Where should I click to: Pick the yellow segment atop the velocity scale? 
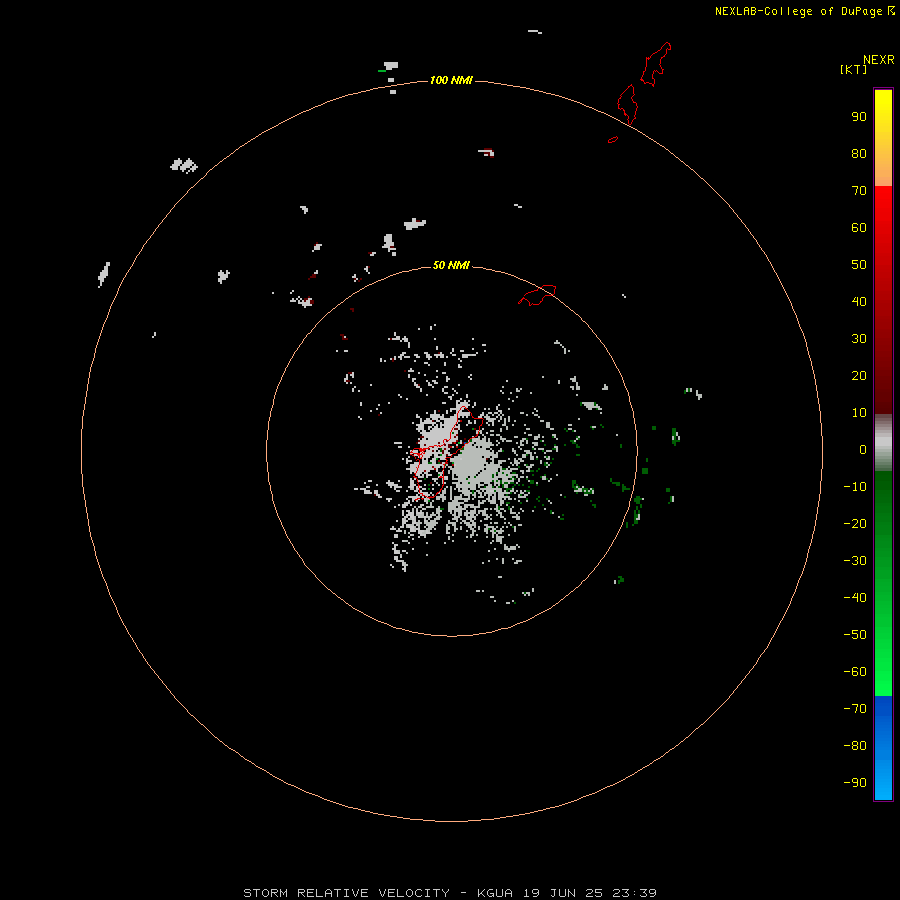pos(883,138)
